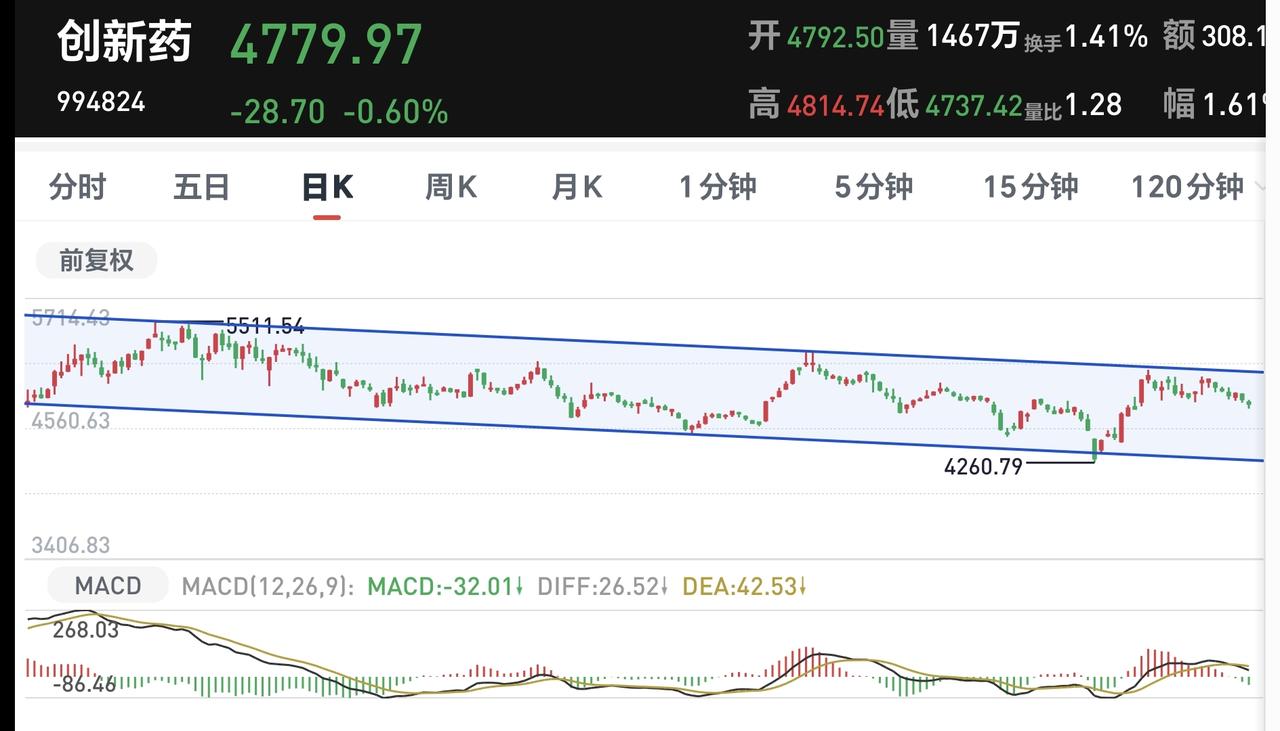Click the y-axis label 3406.83

click(x=71, y=545)
